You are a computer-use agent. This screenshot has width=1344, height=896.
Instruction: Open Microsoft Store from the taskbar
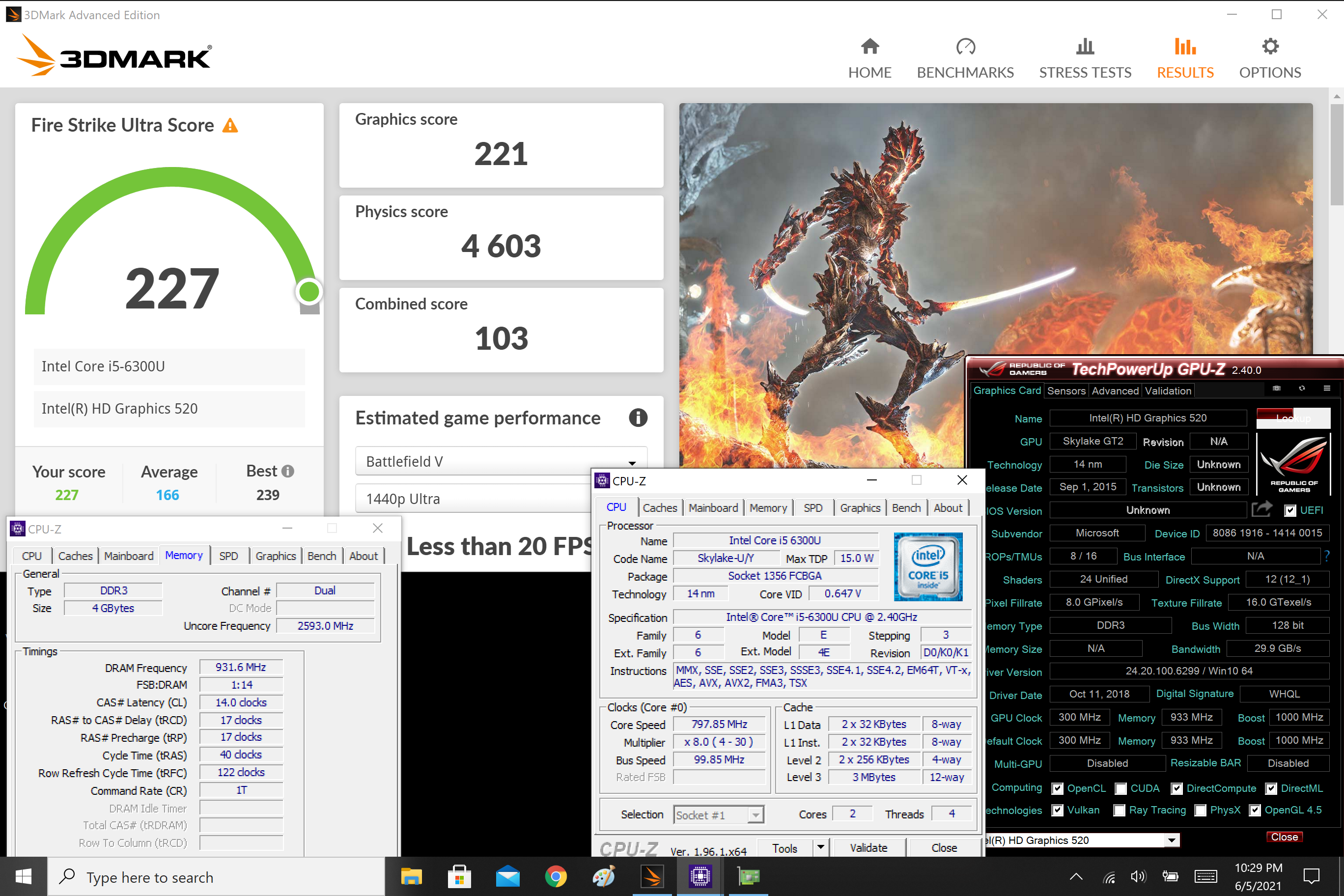(459, 876)
